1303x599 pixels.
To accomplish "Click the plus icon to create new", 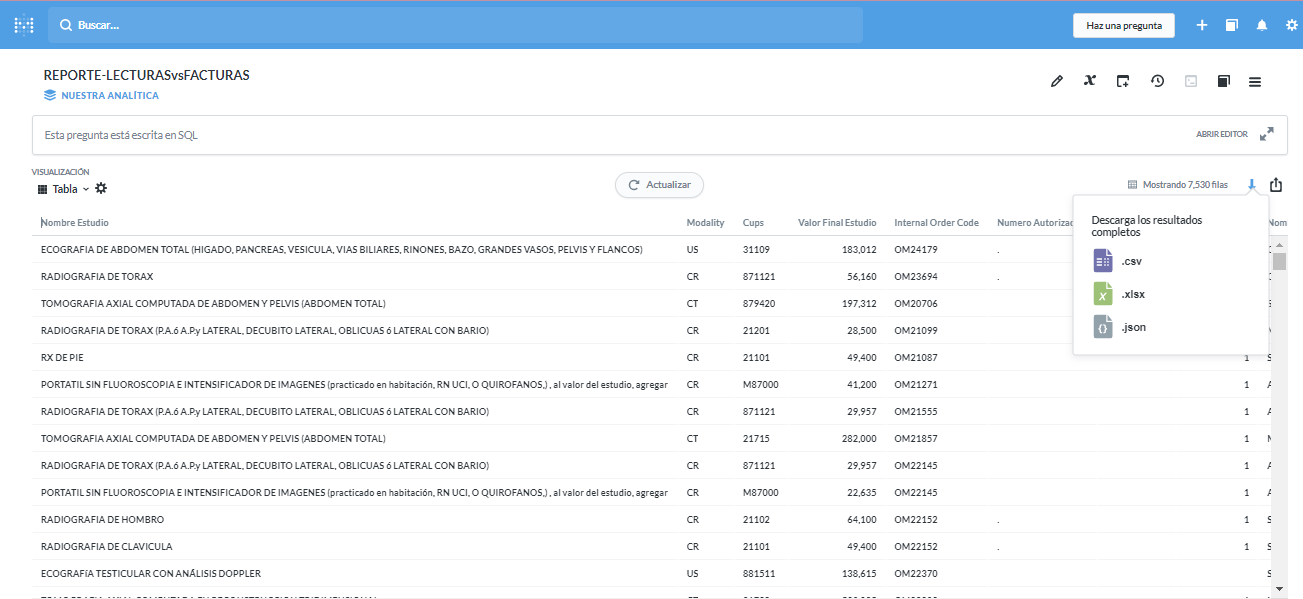I will tap(1202, 25).
